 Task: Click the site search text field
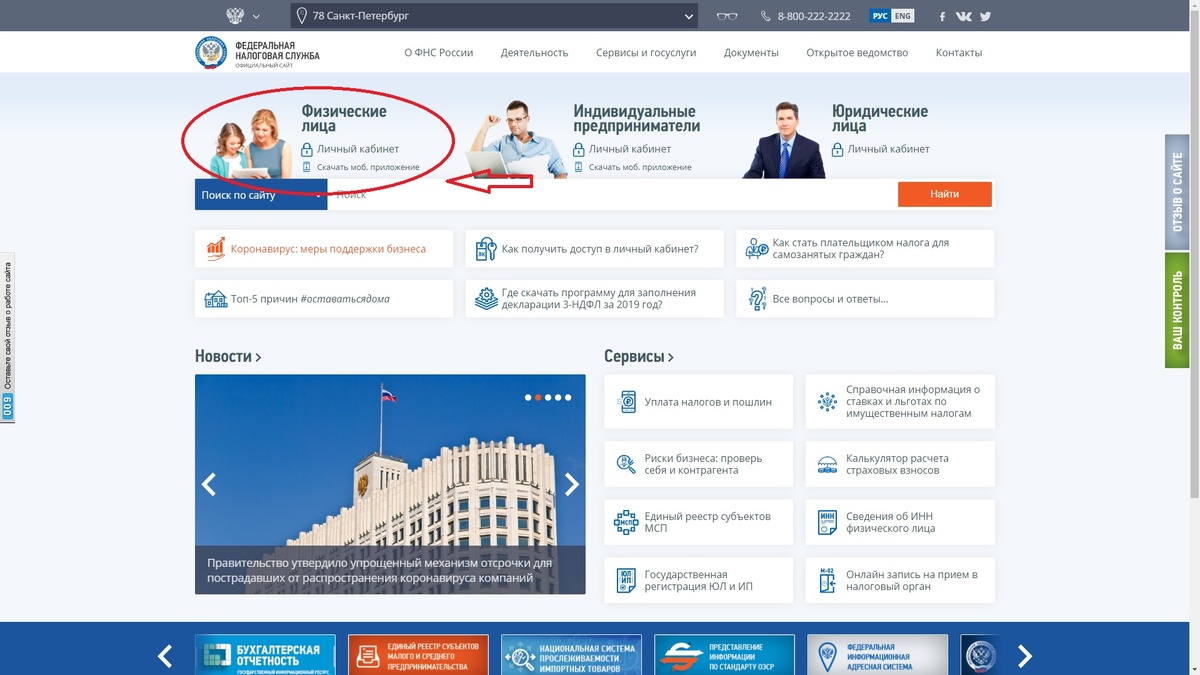click(x=612, y=195)
